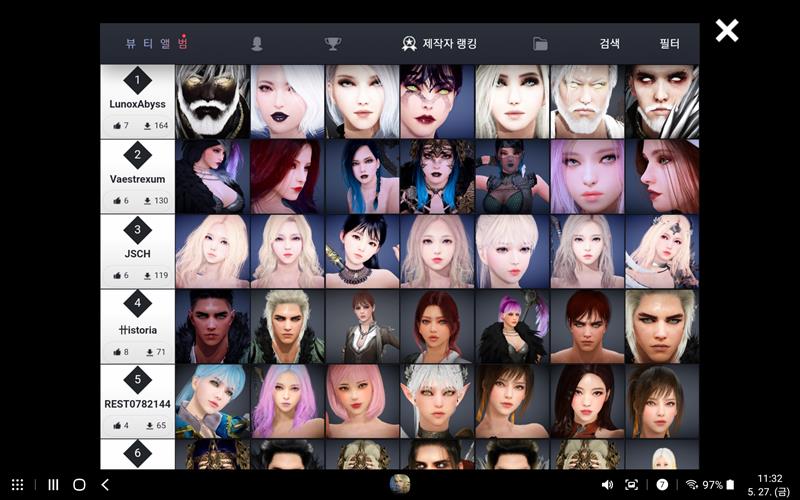Open LunoxAbyss white-bearded old man thumbnail
This screenshot has width=800, height=500.
click(x=587, y=102)
